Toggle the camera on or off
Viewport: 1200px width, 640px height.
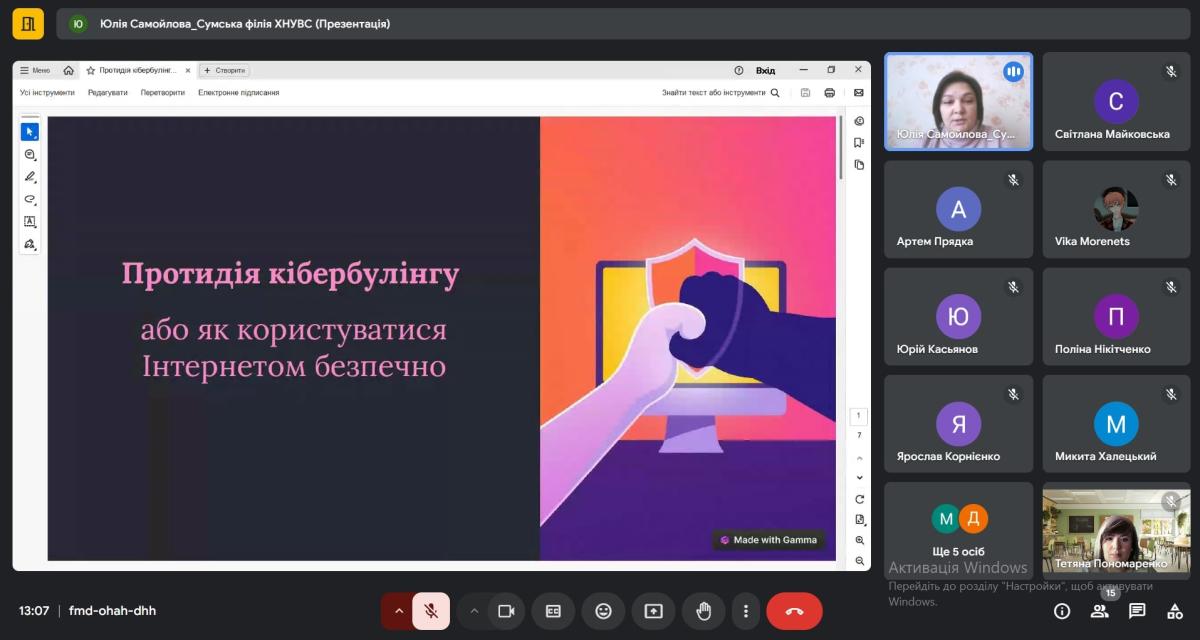click(506, 611)
